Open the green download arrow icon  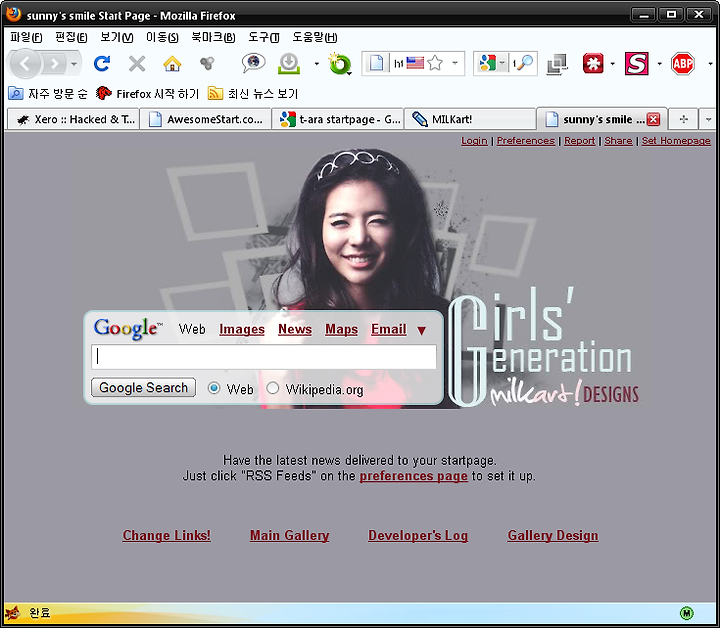pyautogui.click(x=289, y=63)
